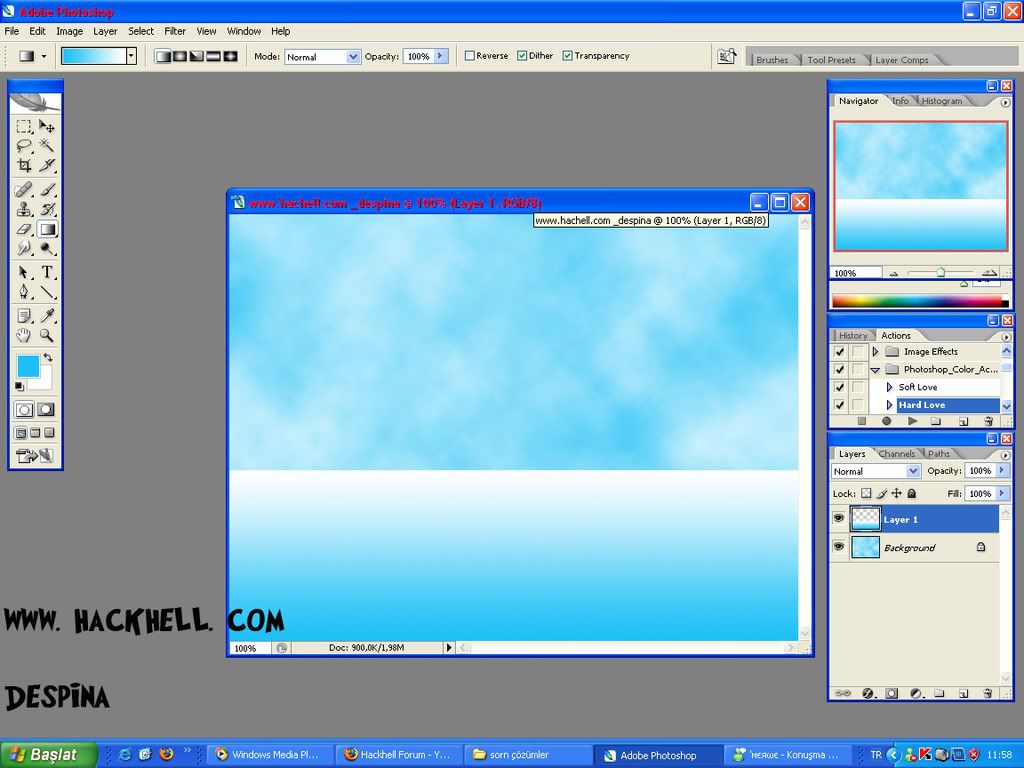The width and height of the screenshot is (1024, 768).
Task: Open the gradient picker dropdown arrow
Action: coord(131,56)
